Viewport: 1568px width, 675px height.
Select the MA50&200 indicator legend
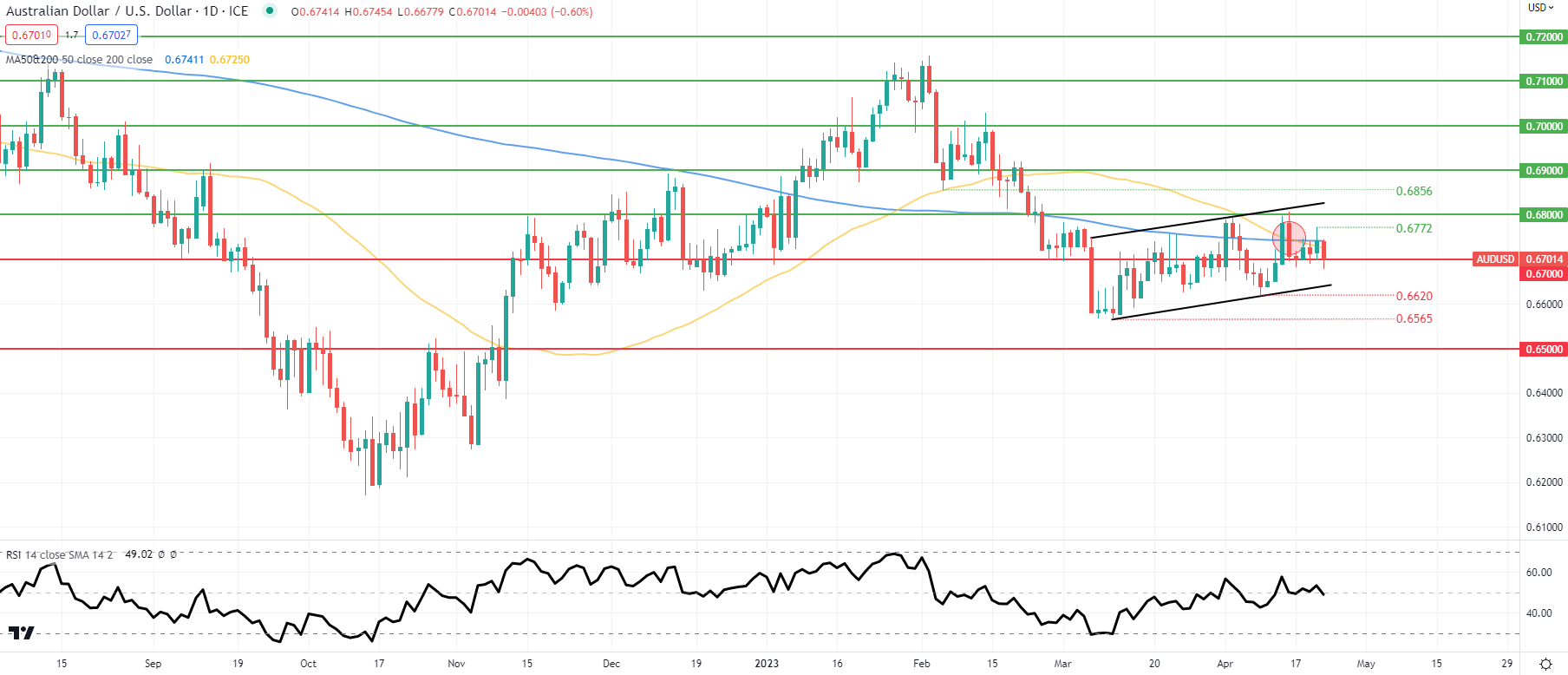pos(79,60)
